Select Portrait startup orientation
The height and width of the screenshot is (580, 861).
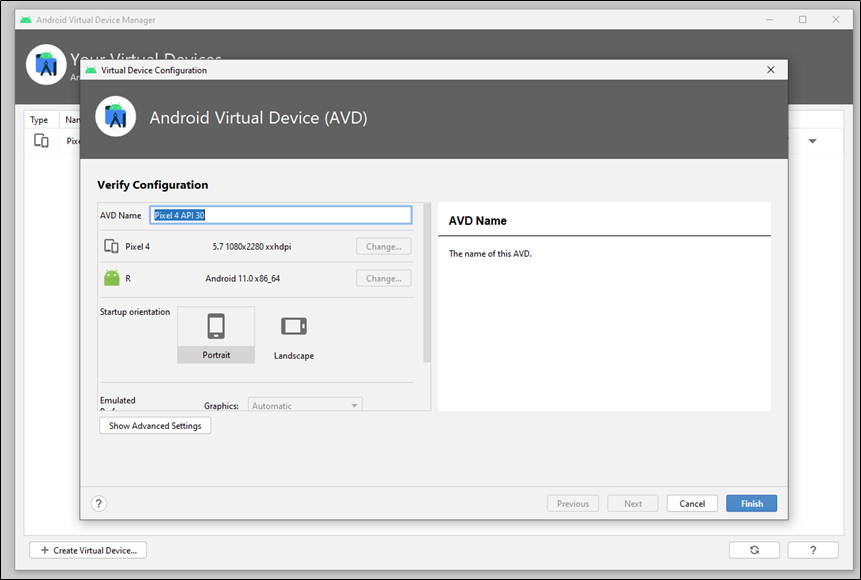click(x=216, y=334)
